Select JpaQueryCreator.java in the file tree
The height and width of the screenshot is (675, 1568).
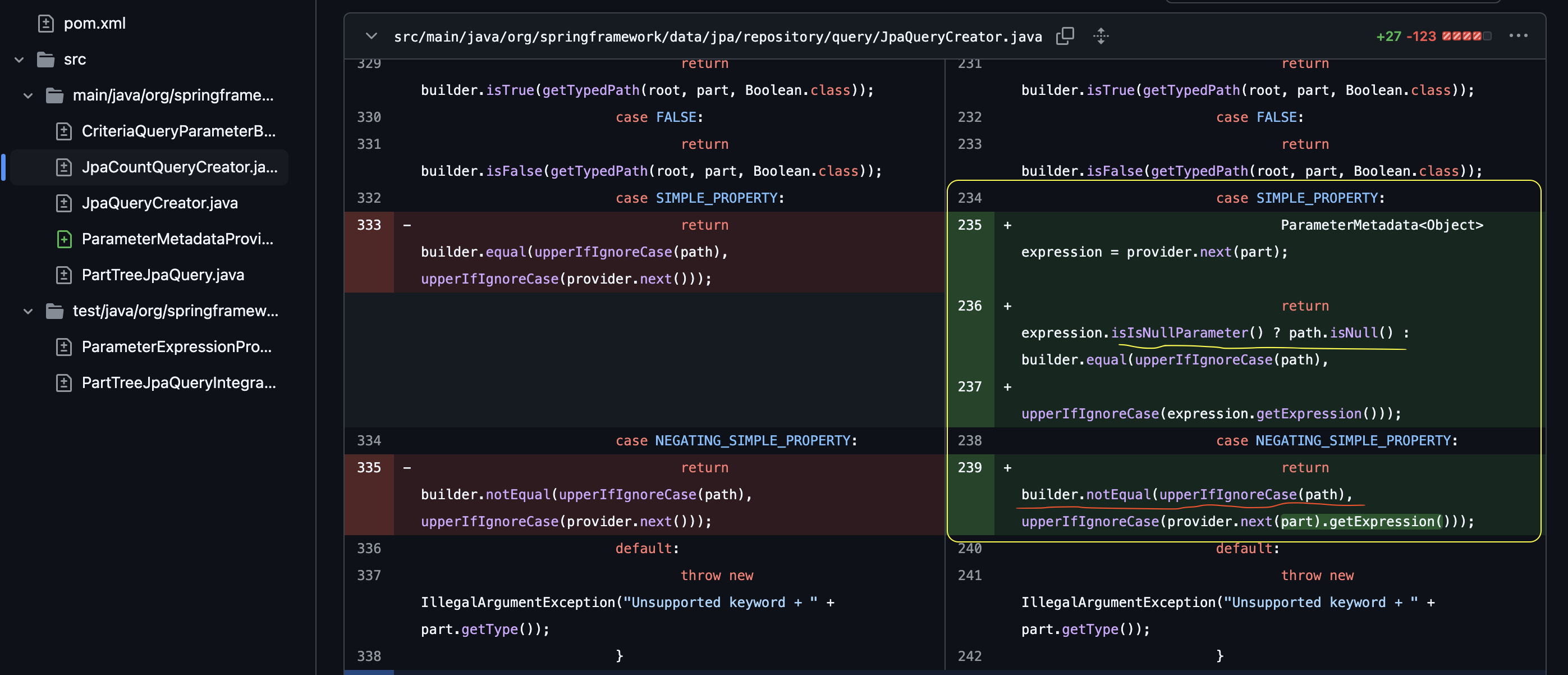[x=159, y=203]
